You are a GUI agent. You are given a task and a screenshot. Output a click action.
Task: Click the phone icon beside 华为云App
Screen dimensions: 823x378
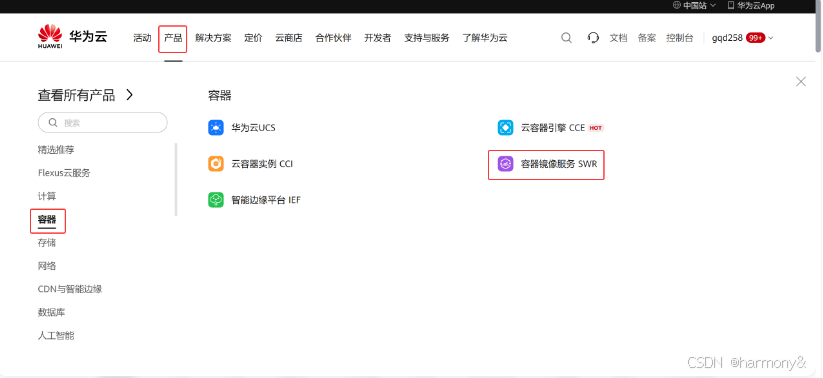[731, 5]
